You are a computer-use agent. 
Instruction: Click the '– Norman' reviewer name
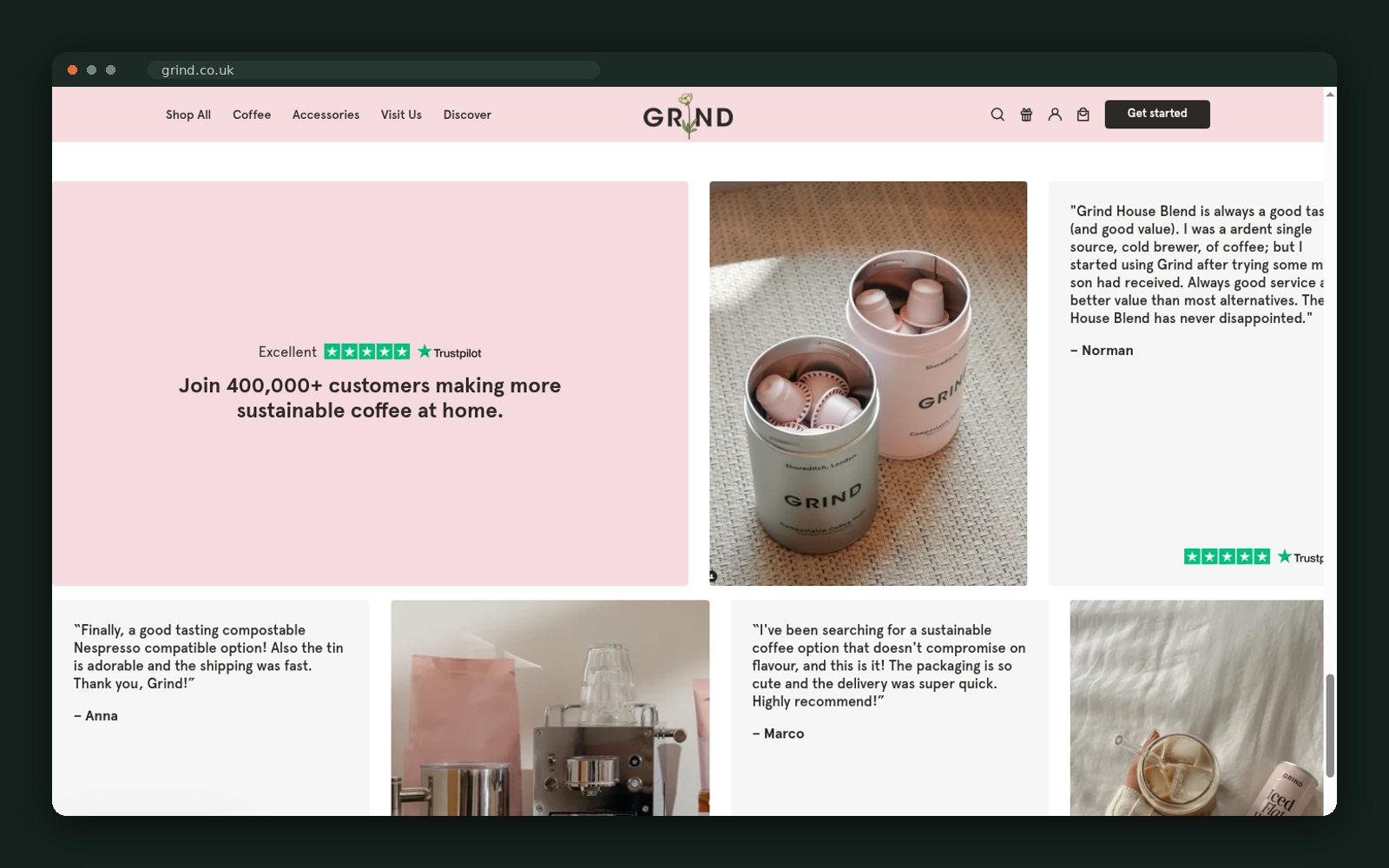1102,351
